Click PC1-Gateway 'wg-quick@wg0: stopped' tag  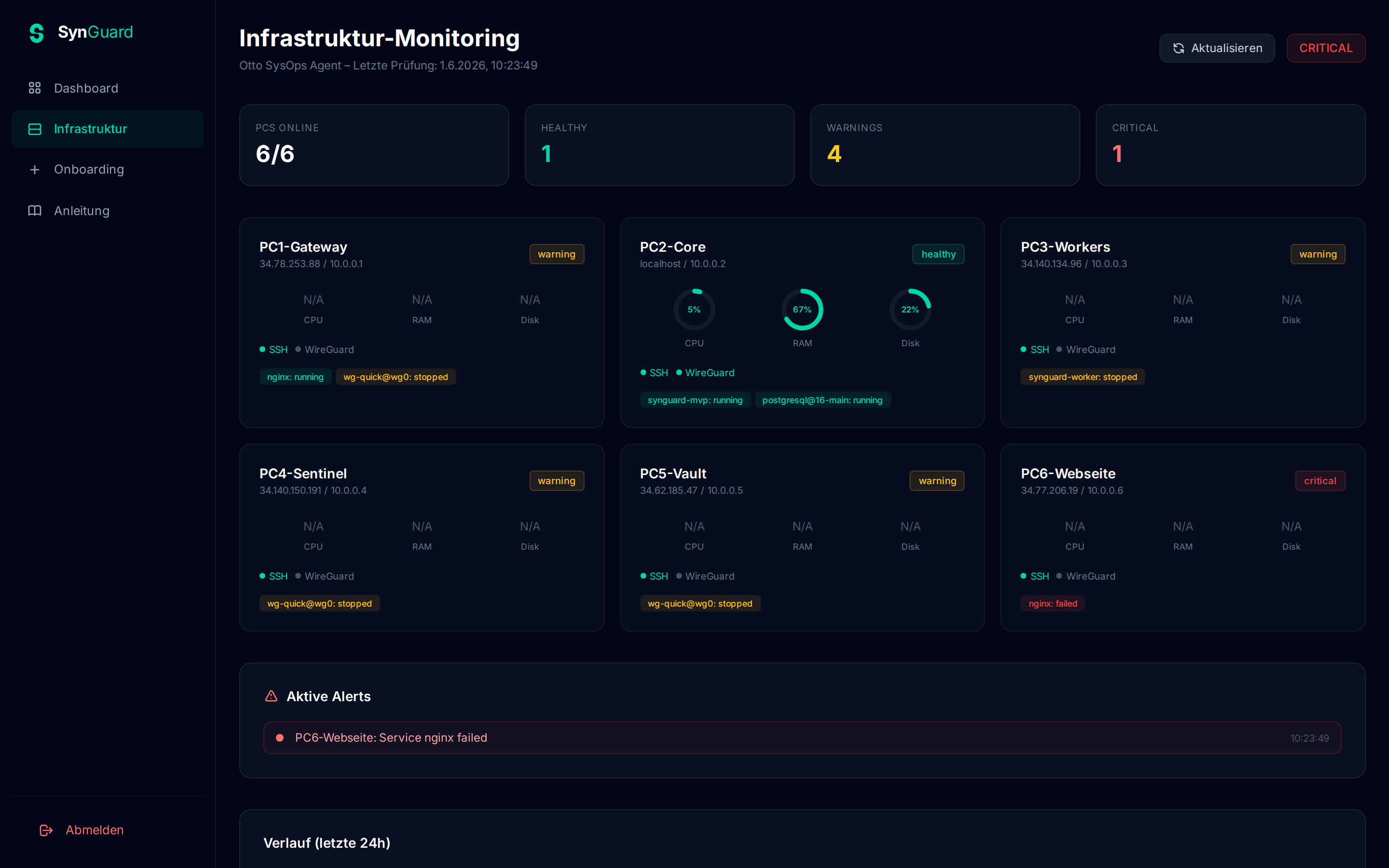tap(395, 377)
